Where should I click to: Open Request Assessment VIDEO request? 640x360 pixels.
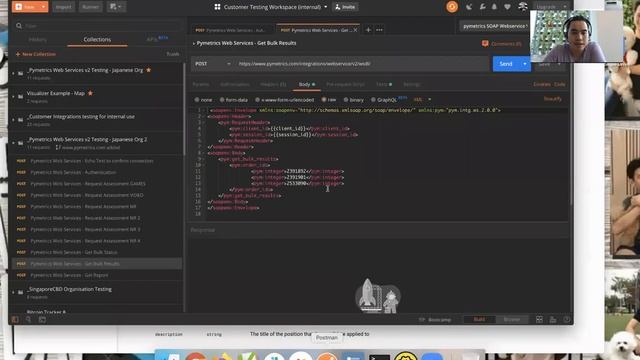[97, 195]
